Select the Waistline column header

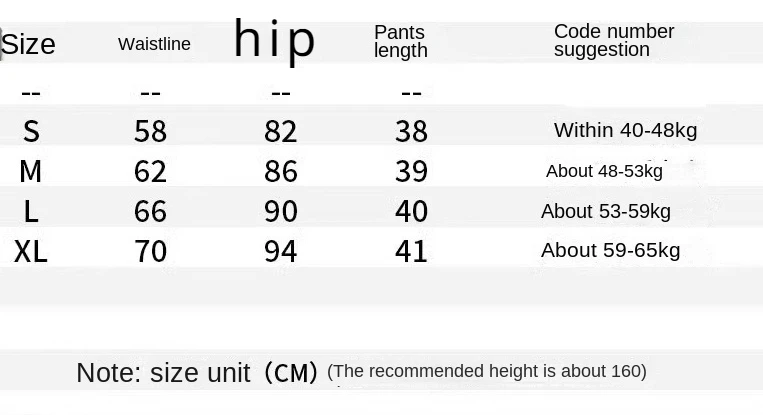(x=154, y=44)
